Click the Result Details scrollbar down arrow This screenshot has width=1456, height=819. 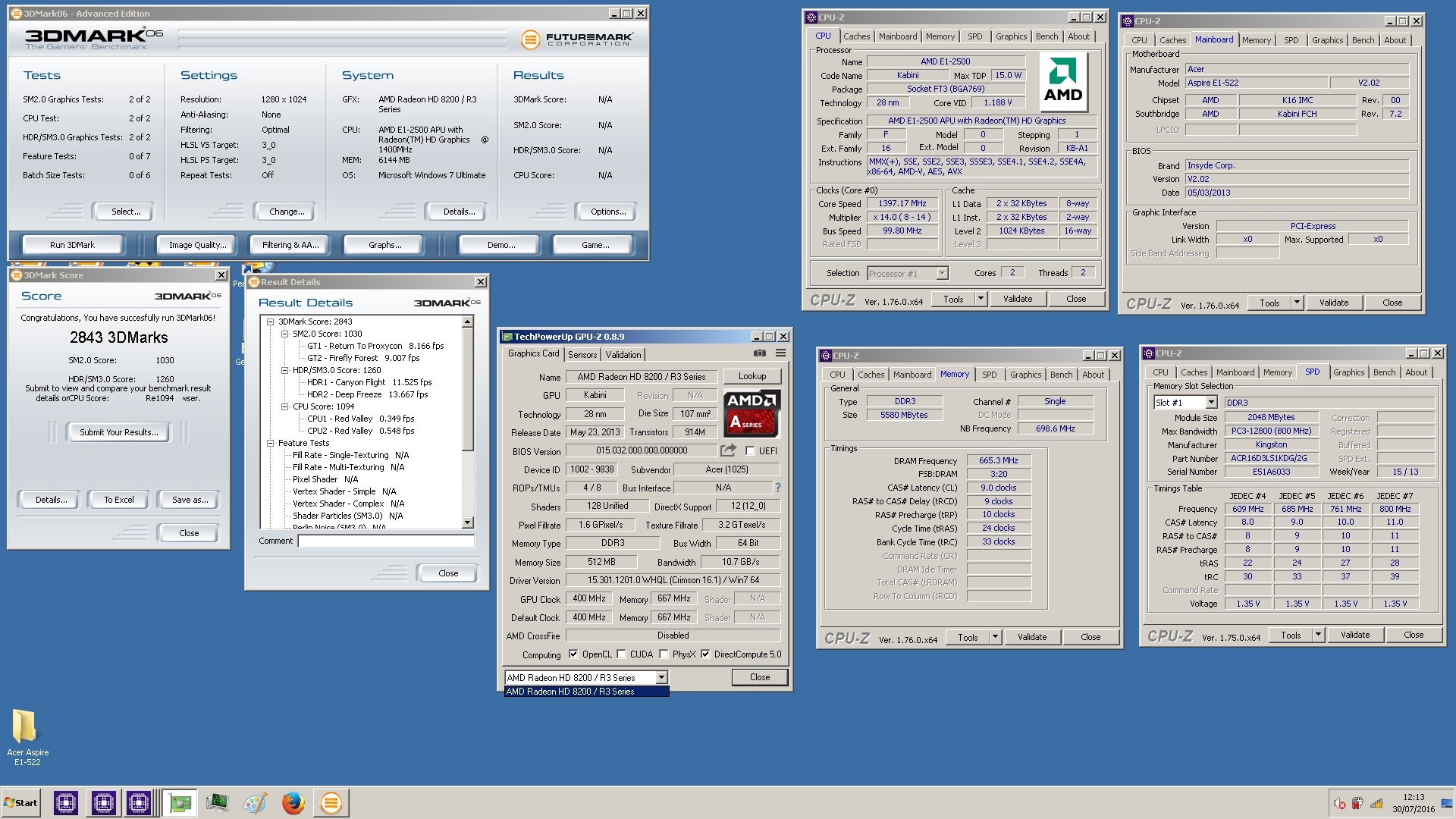(x=467, y=522)
